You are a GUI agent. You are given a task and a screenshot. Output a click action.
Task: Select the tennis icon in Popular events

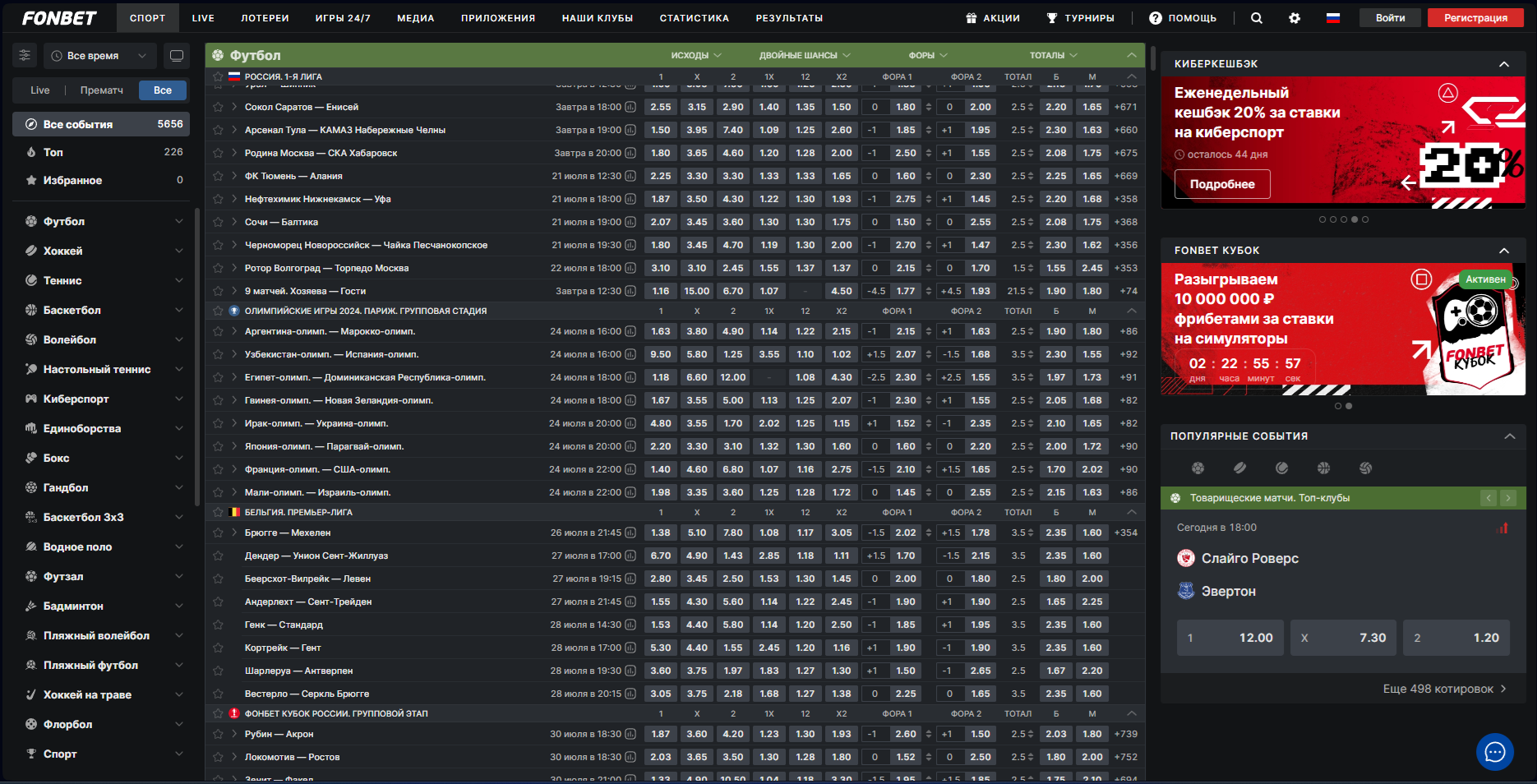(1282, 468)
